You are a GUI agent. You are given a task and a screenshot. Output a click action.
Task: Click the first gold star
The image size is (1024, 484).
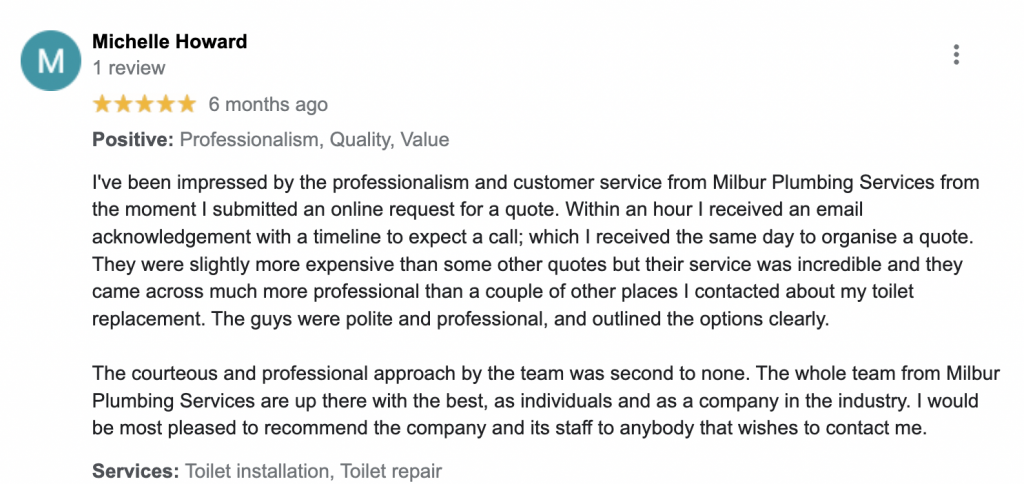(x=103, y=104)
